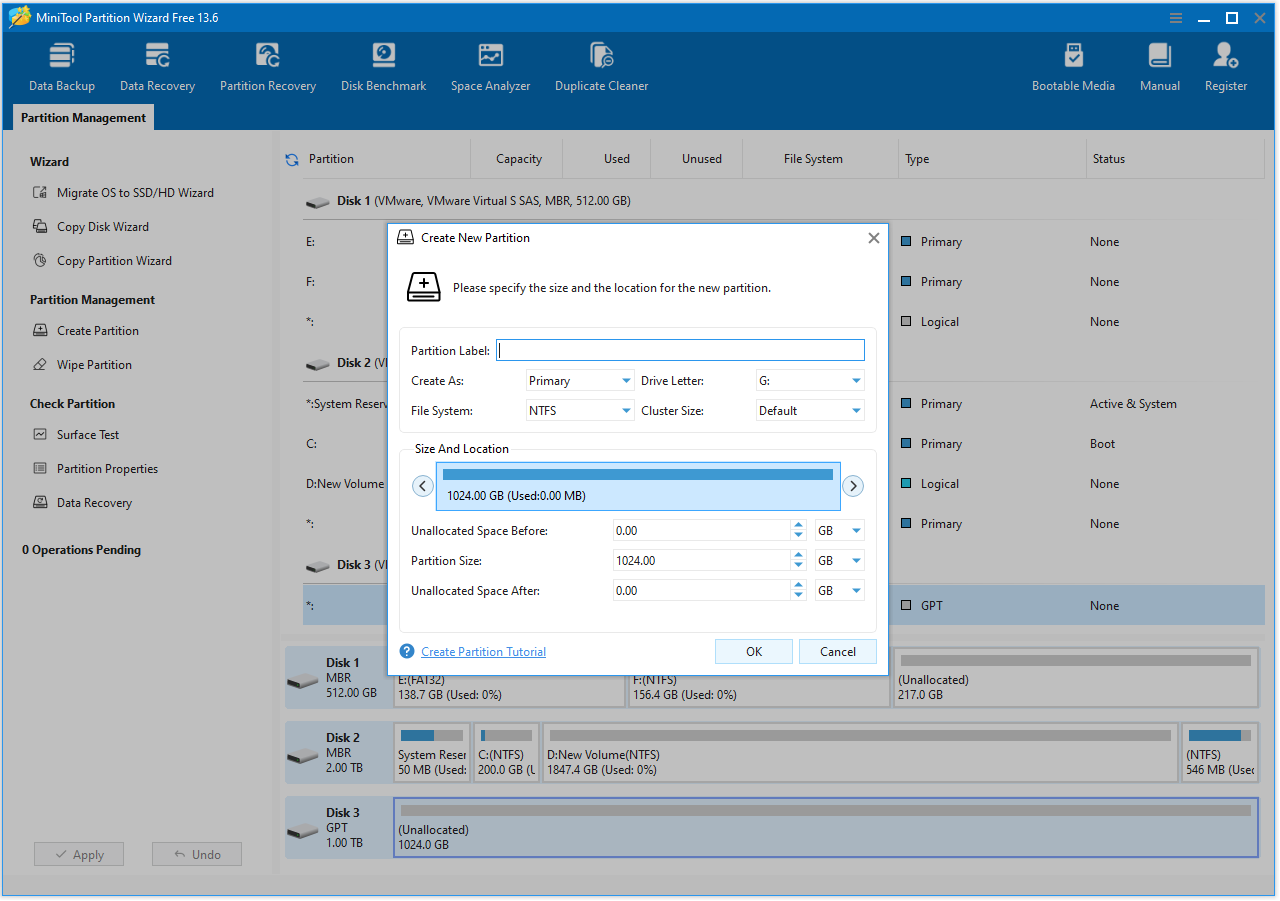Open the Create As dropdown

tap(580, 380)
